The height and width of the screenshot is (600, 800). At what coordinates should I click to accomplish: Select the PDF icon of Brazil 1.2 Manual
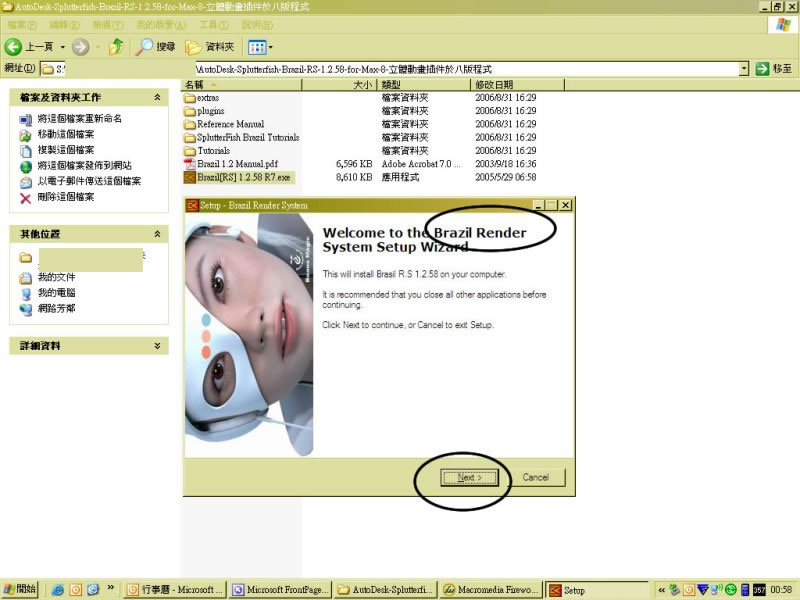(190, 164)
